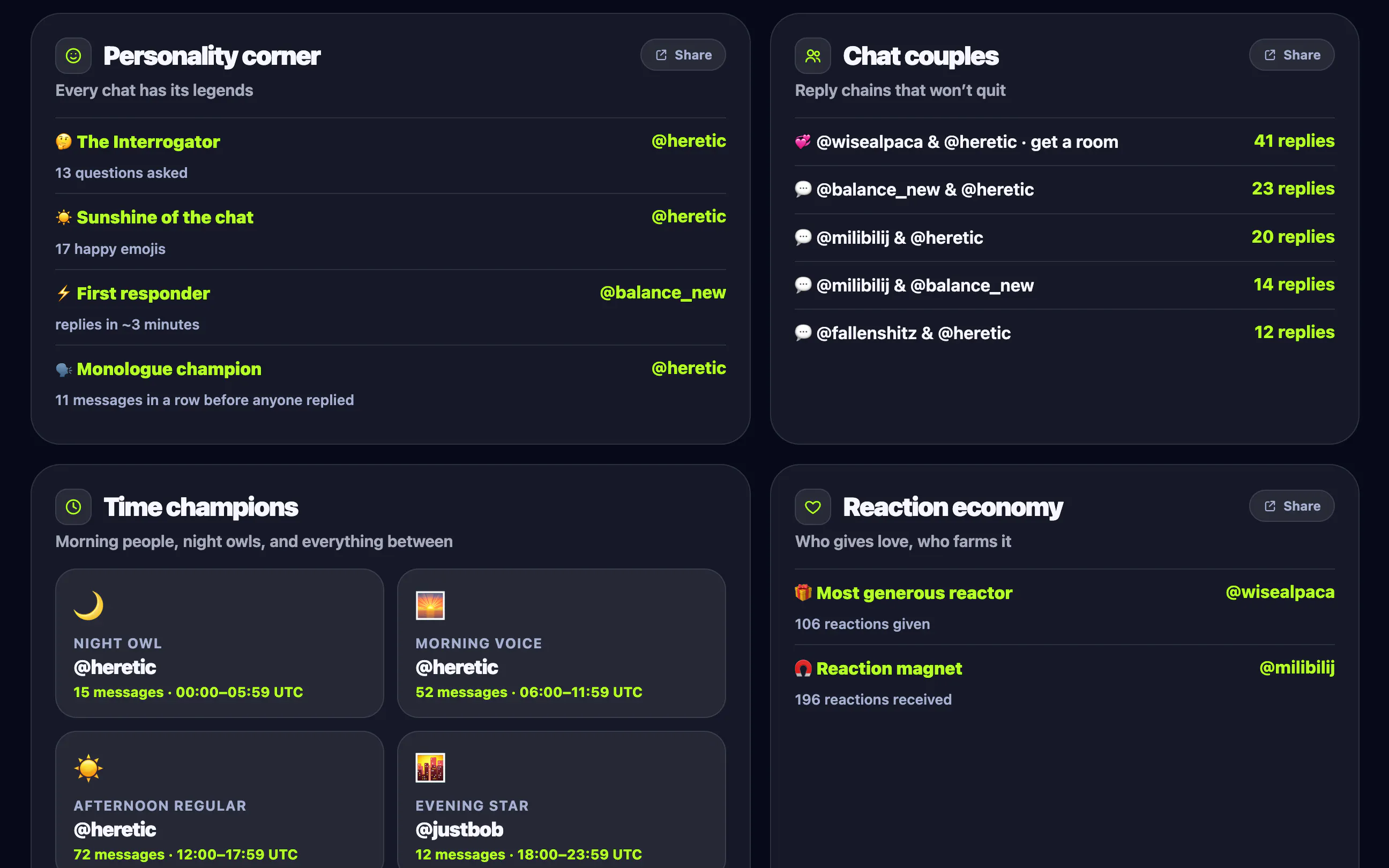Click the sun emoji next to Sunshine of the chat

pyautogui.click(x=64, y=217)
